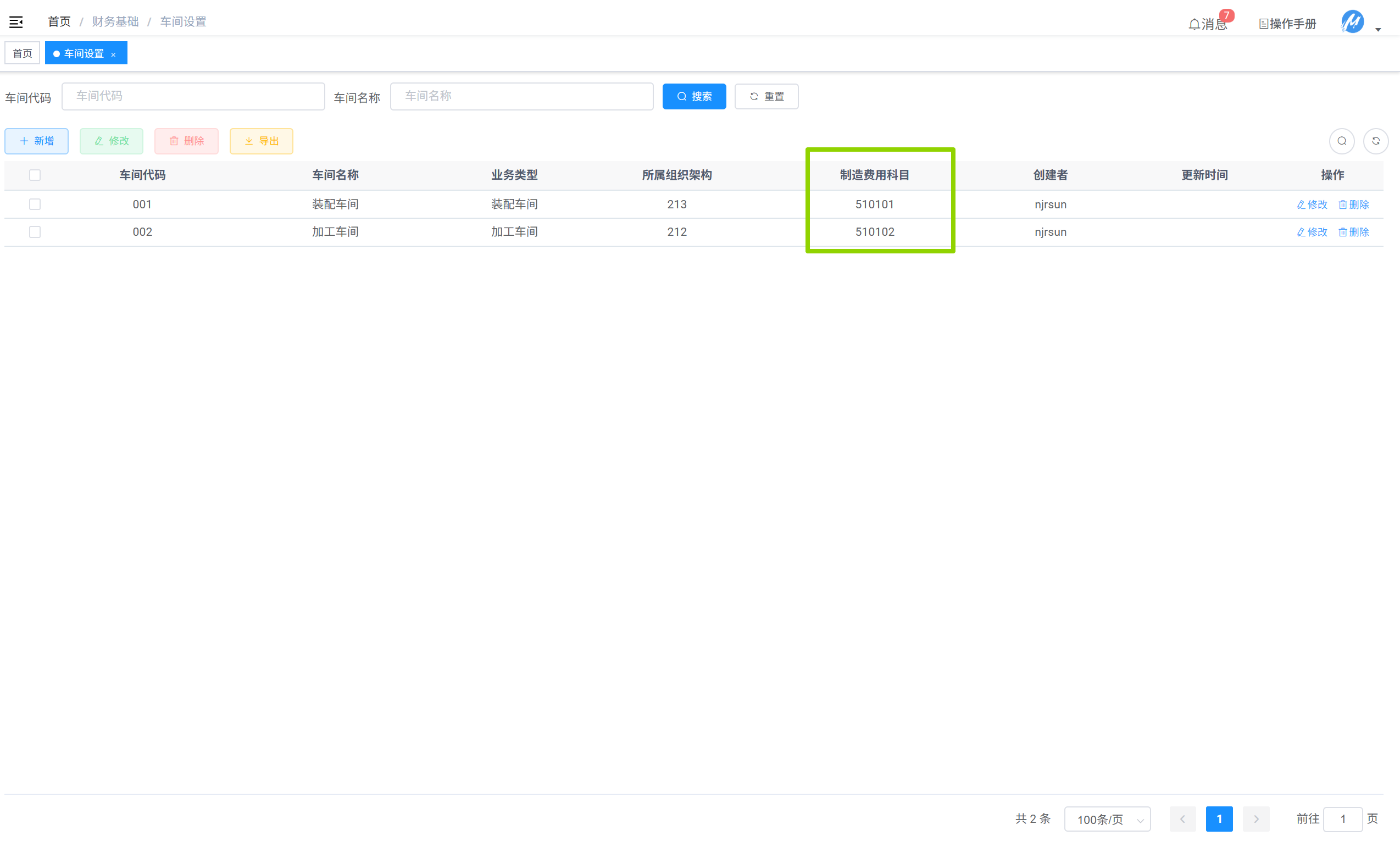Screen dimensions: 1400x841
Task: Click the 共 2 条 total count text
Action: coord(1032,819)
